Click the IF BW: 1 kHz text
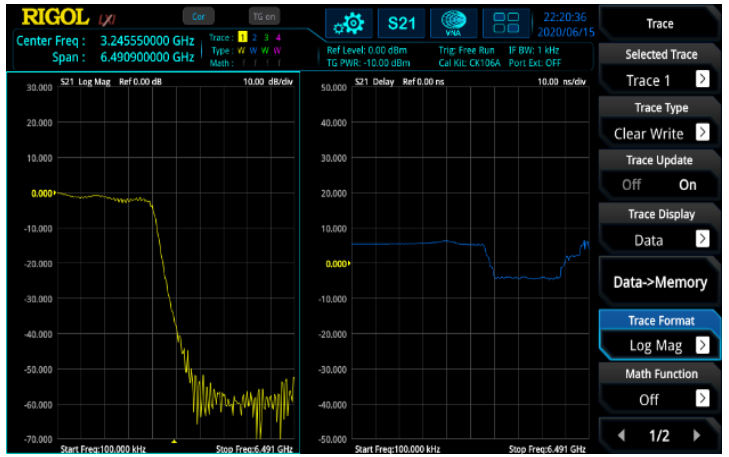The image size is (729, 457). click(x=534, y=50)
